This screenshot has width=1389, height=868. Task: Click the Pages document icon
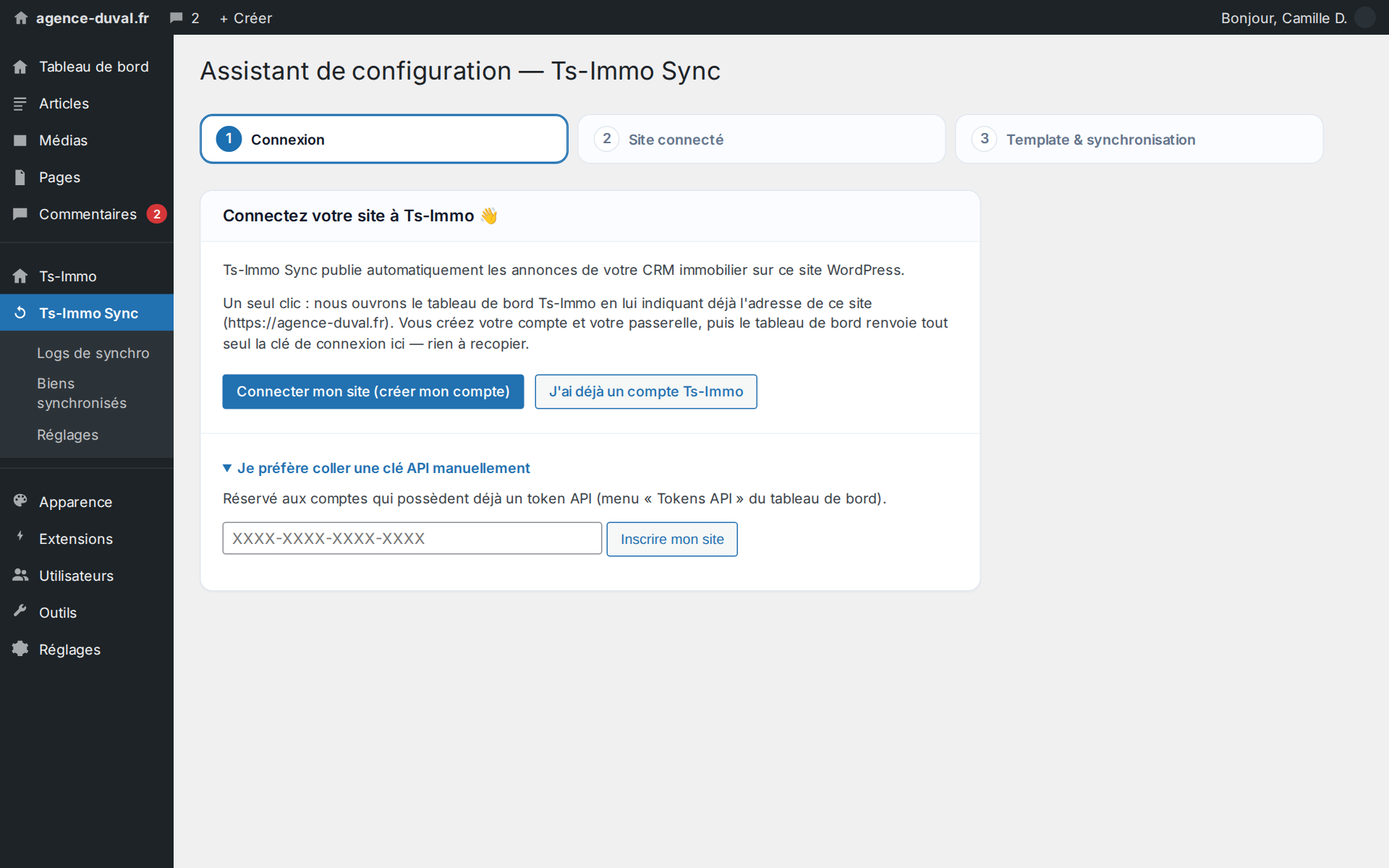coord(20,177)
